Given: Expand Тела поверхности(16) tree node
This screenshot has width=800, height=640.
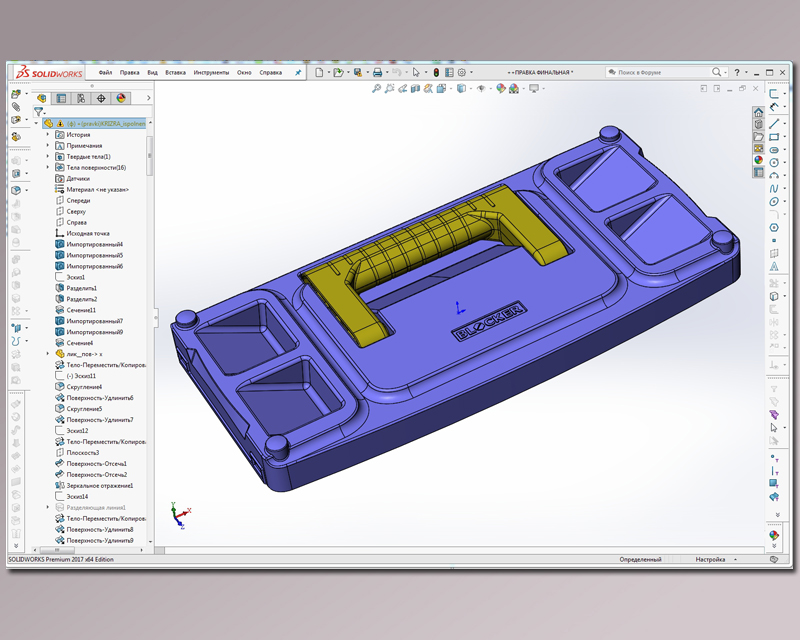Looking at the screenshot, I should pos(48,168).
